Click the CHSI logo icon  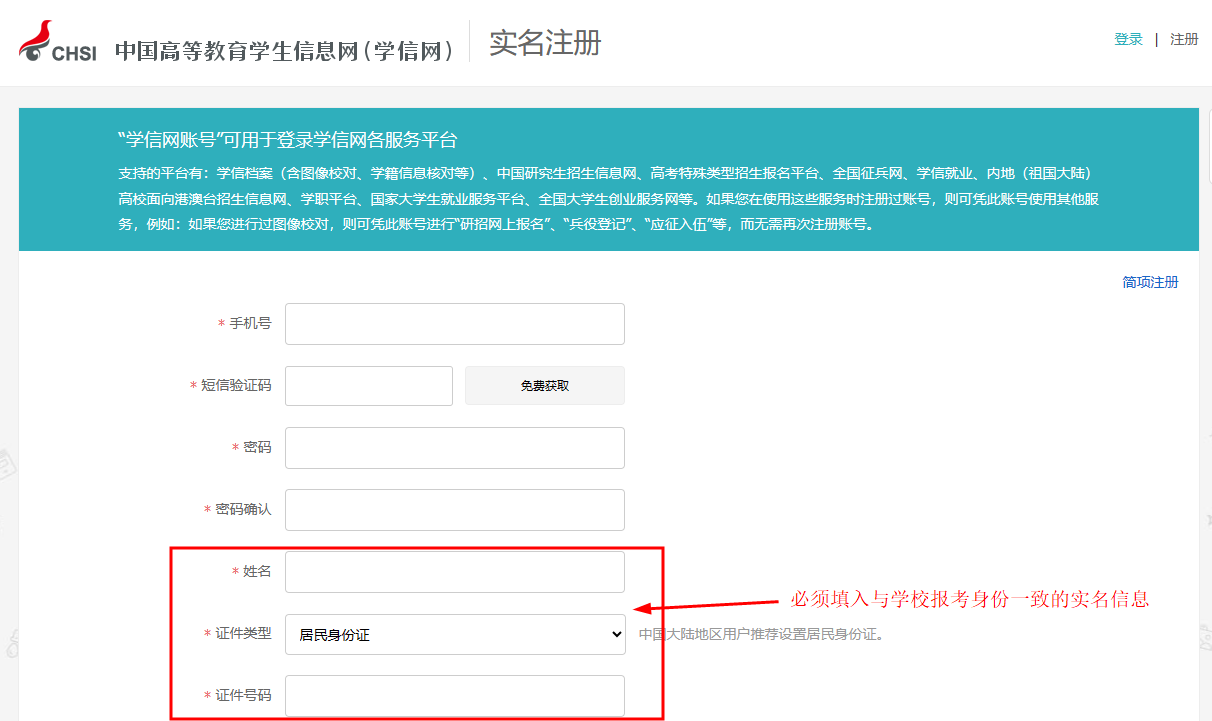[58, 43]
